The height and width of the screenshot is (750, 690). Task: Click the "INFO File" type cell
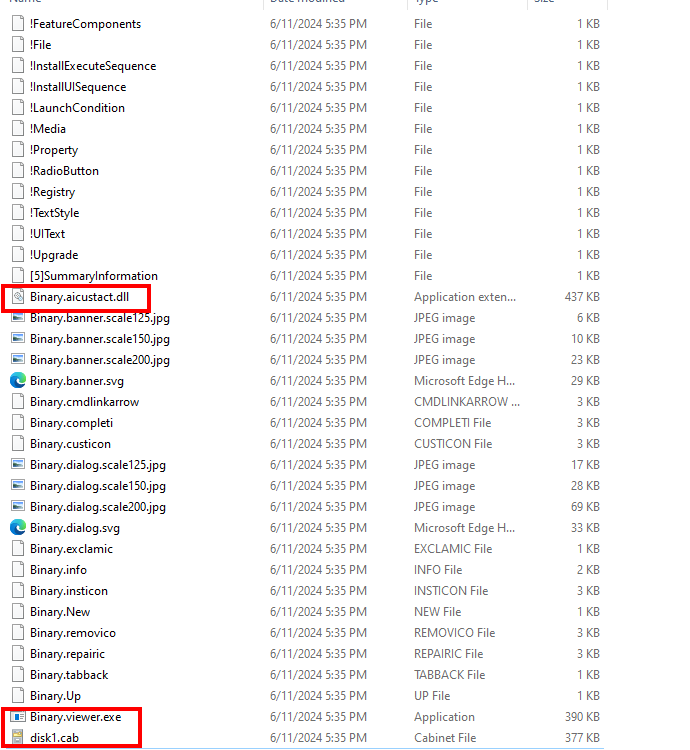click(438, 570)
